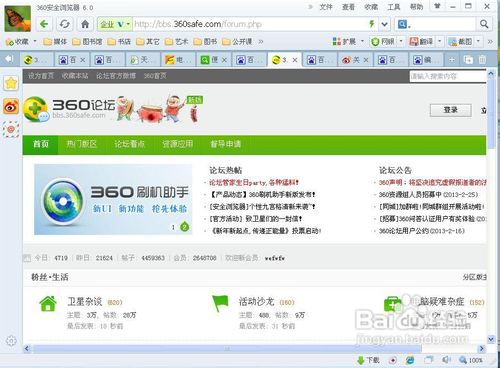Open the sidebar Weibo icon

click(11, 107)
